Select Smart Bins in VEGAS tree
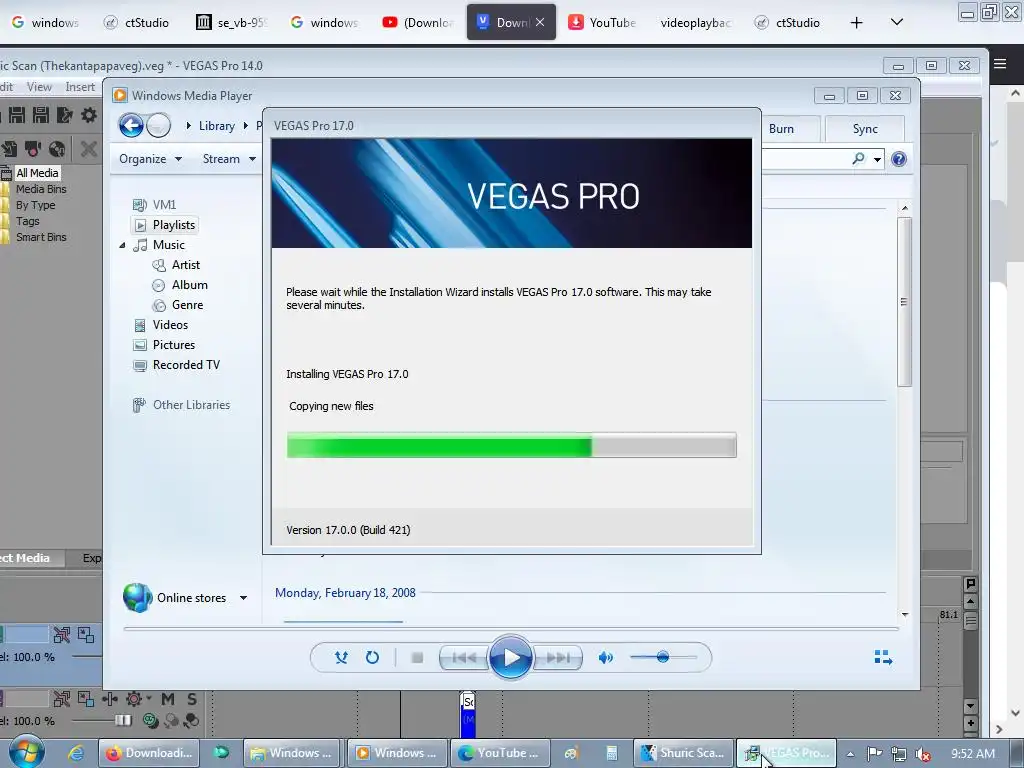The width and height of the screenshot is (1024, 768). tap(41, 237)
